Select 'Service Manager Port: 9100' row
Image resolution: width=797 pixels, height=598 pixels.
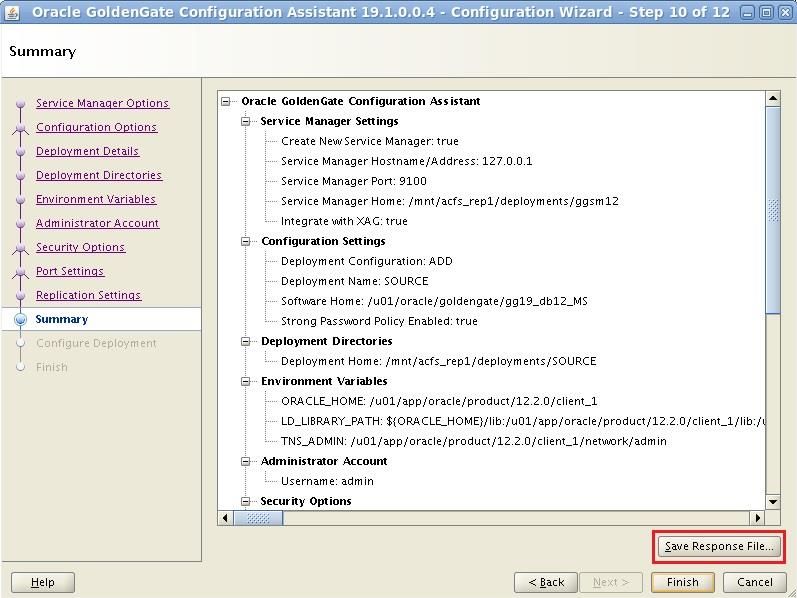pyautogui.click(x=354, y=182)
